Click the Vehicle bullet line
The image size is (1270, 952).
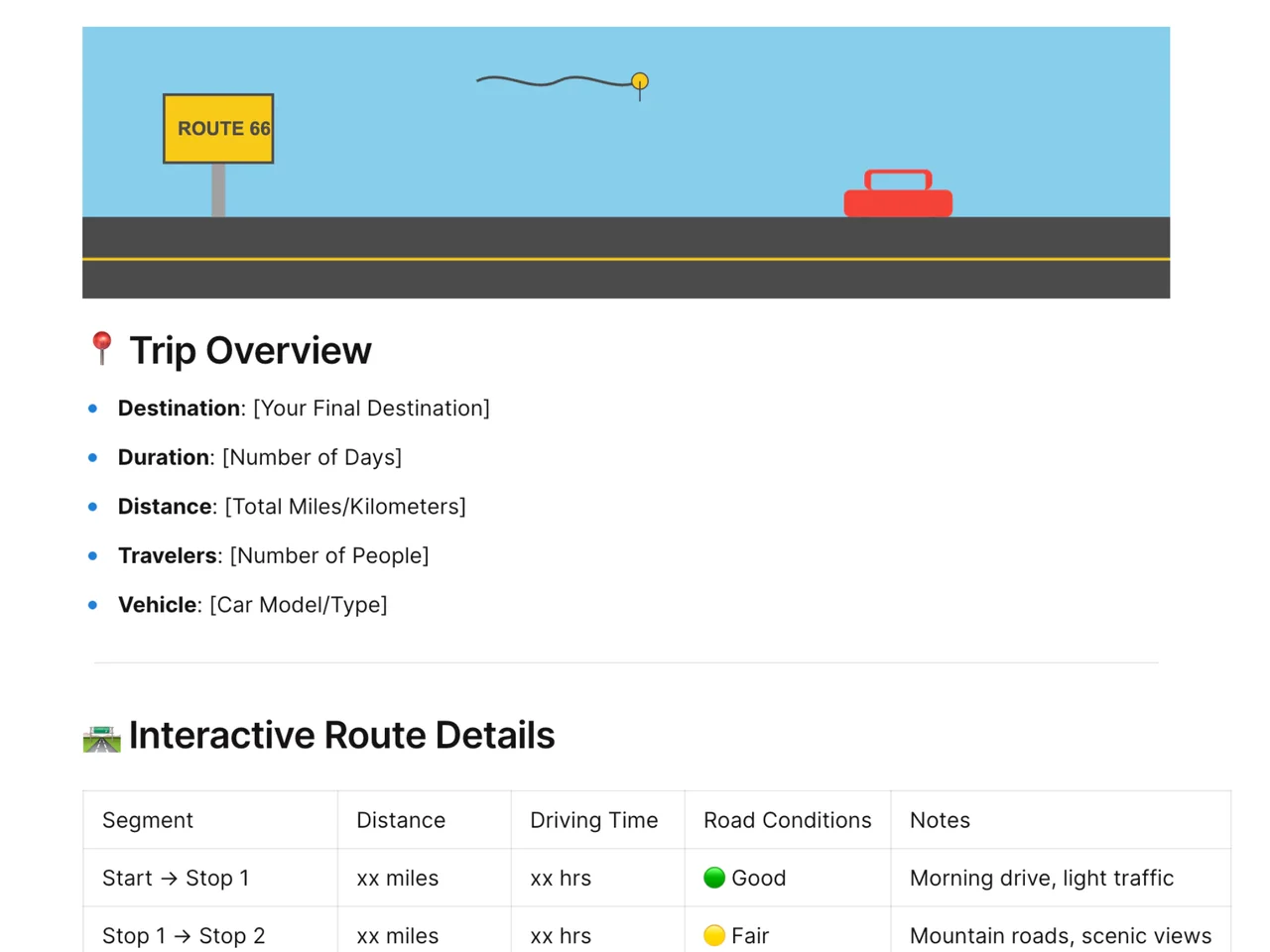[253, 605]
